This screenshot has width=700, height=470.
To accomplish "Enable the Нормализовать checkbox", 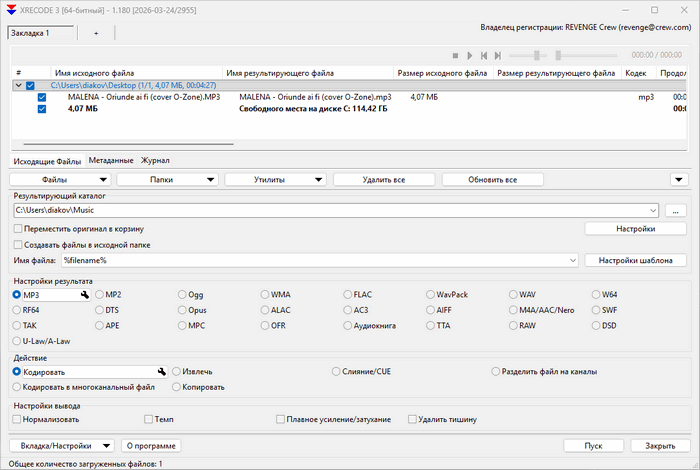I will (x=17, y=419).
